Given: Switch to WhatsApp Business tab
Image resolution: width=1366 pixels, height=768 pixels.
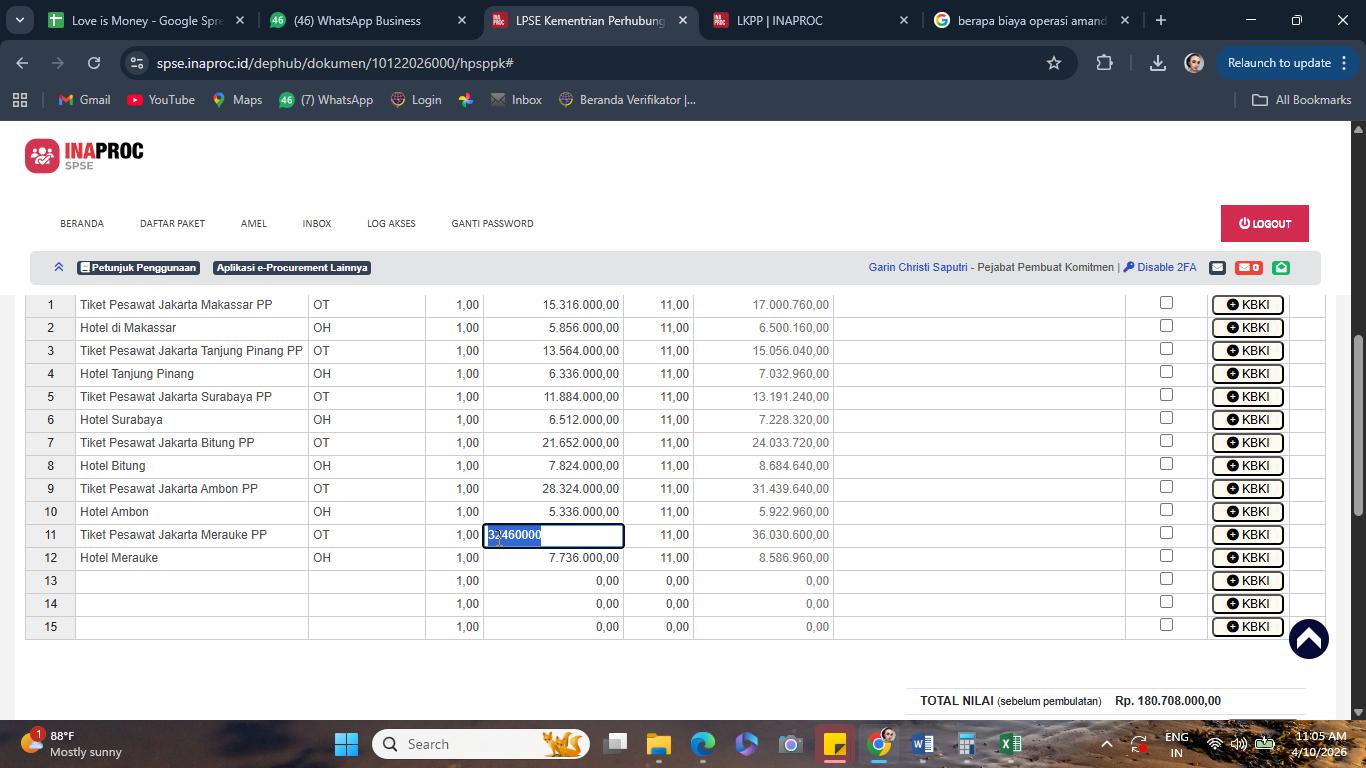Looking at the screenshot, I should click(x=368, y=20).
